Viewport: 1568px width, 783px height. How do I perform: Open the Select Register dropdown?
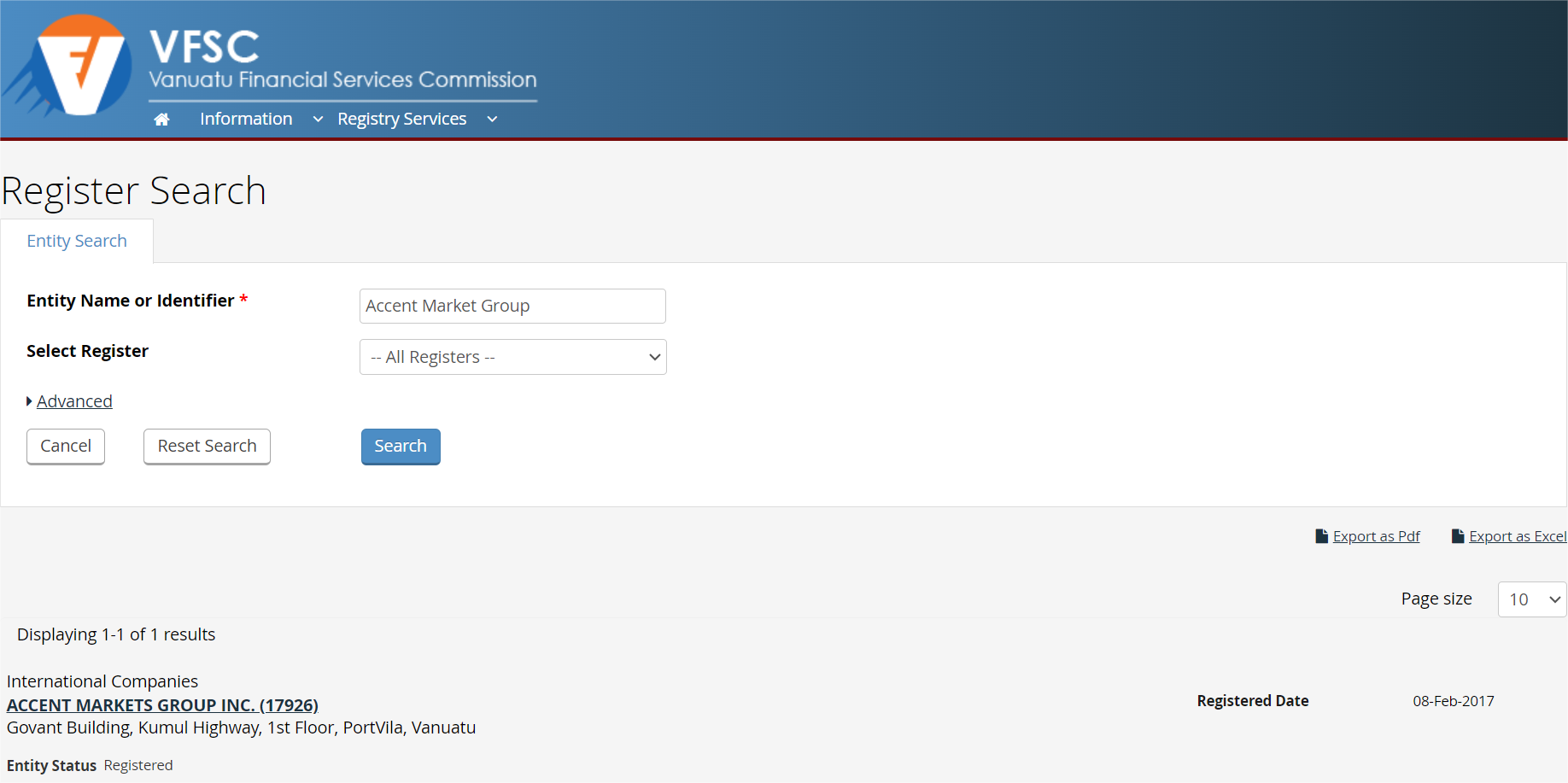click(512, 357)
